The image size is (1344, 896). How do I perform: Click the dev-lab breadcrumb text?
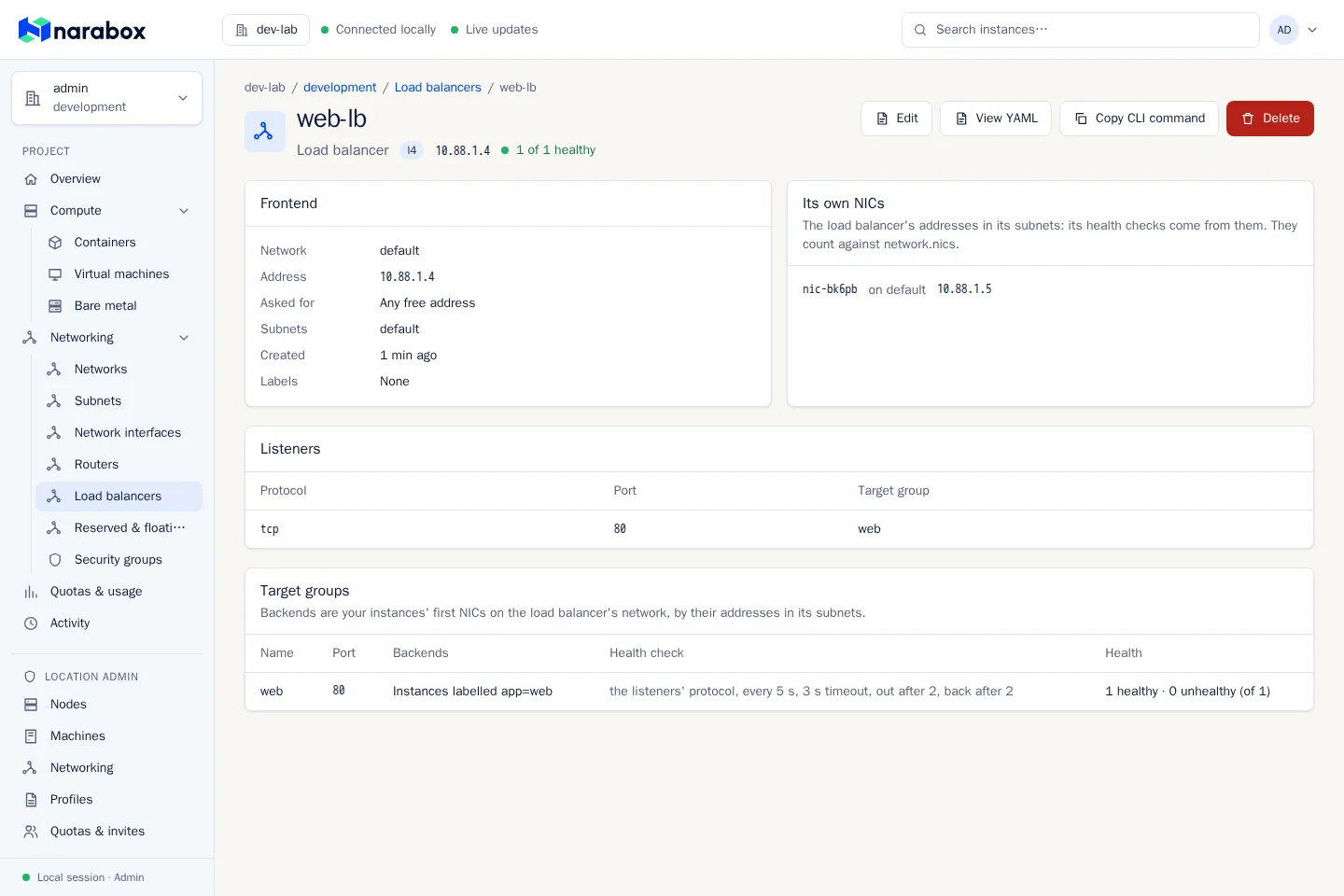(x=265, y=88)
